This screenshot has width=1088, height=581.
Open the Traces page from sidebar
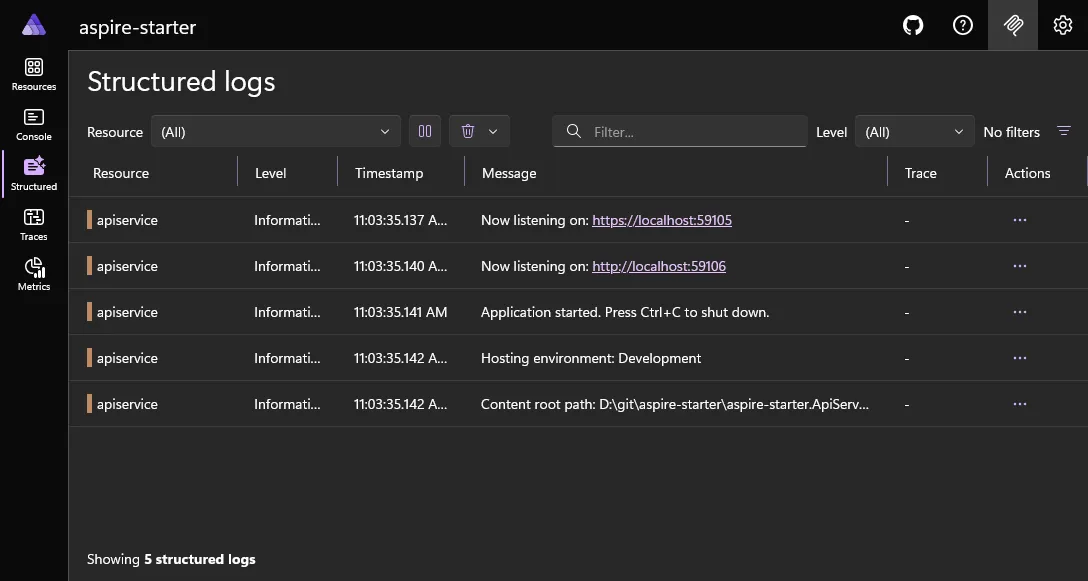[33, 225]
